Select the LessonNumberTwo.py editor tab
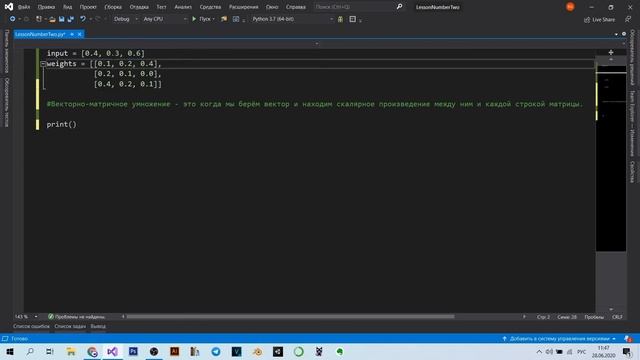 (40, 34)
